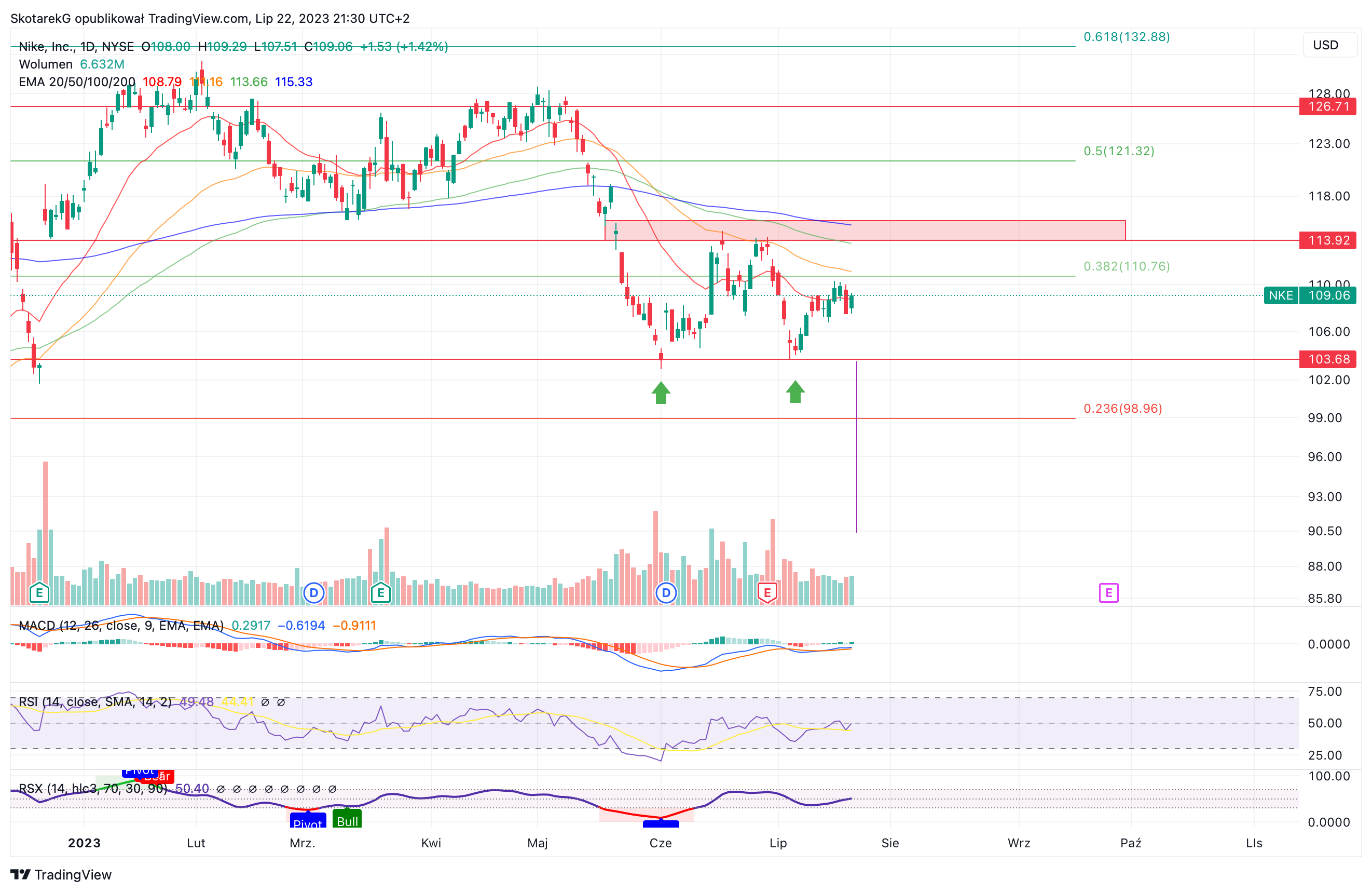Click the green Bull label in RSX pane
Screen dimensions: 1372x893
(347, 820)
